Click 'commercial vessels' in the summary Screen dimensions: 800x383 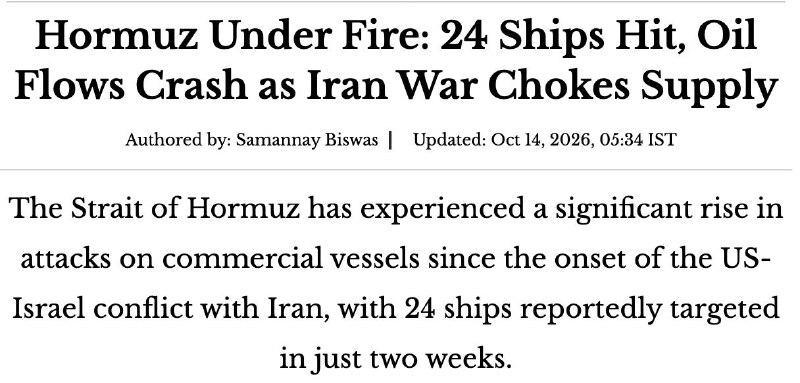pyautogui.click(x=291, y=259)
